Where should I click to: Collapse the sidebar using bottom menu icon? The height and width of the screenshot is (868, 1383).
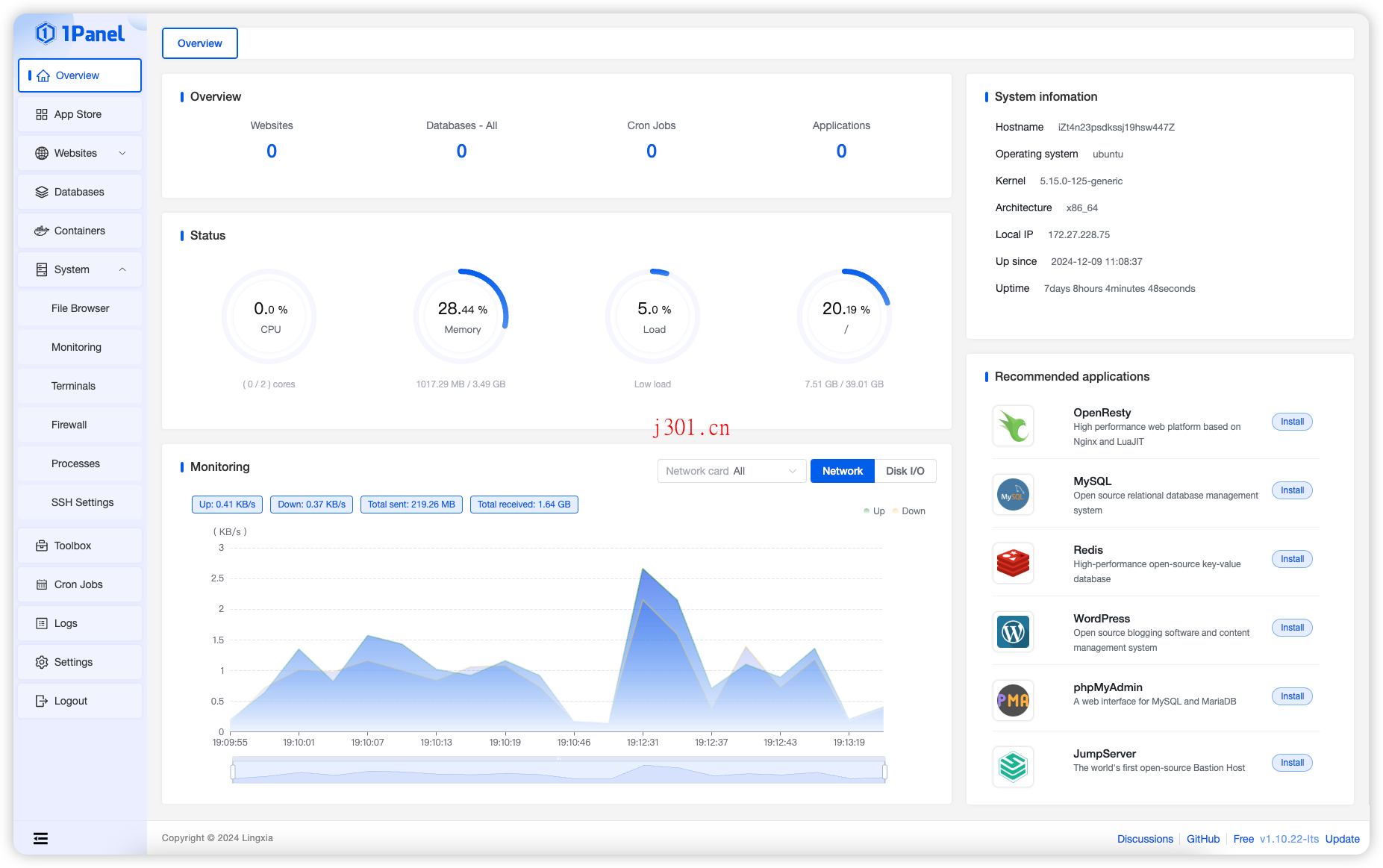(41, 839)
